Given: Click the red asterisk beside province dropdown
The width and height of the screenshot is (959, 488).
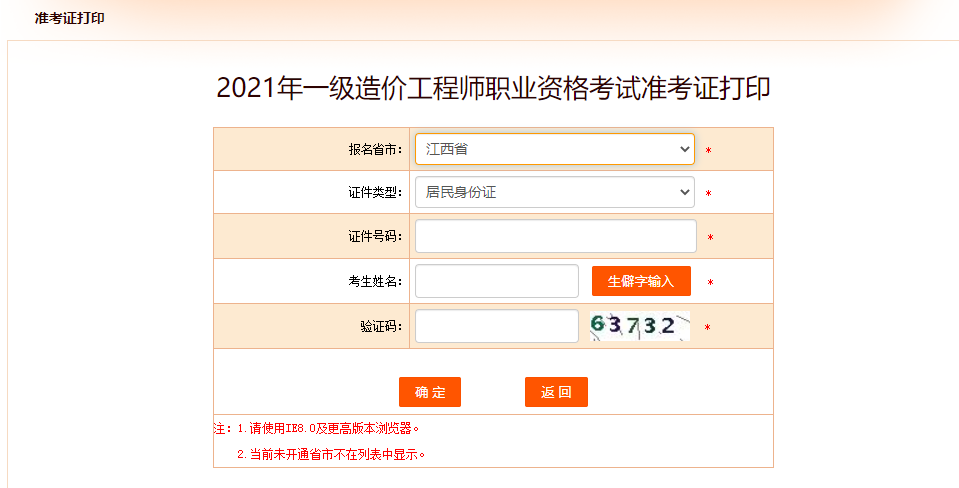Looking at the screenshot, I should point(708,151).
